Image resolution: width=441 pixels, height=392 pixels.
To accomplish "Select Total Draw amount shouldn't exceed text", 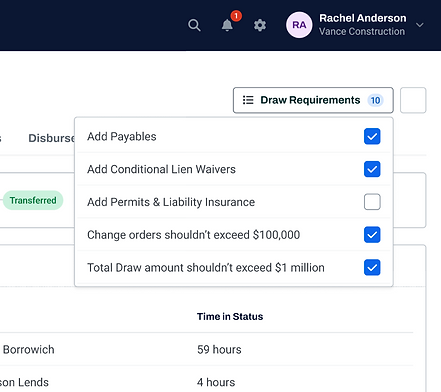I will (x=206, y=267).
